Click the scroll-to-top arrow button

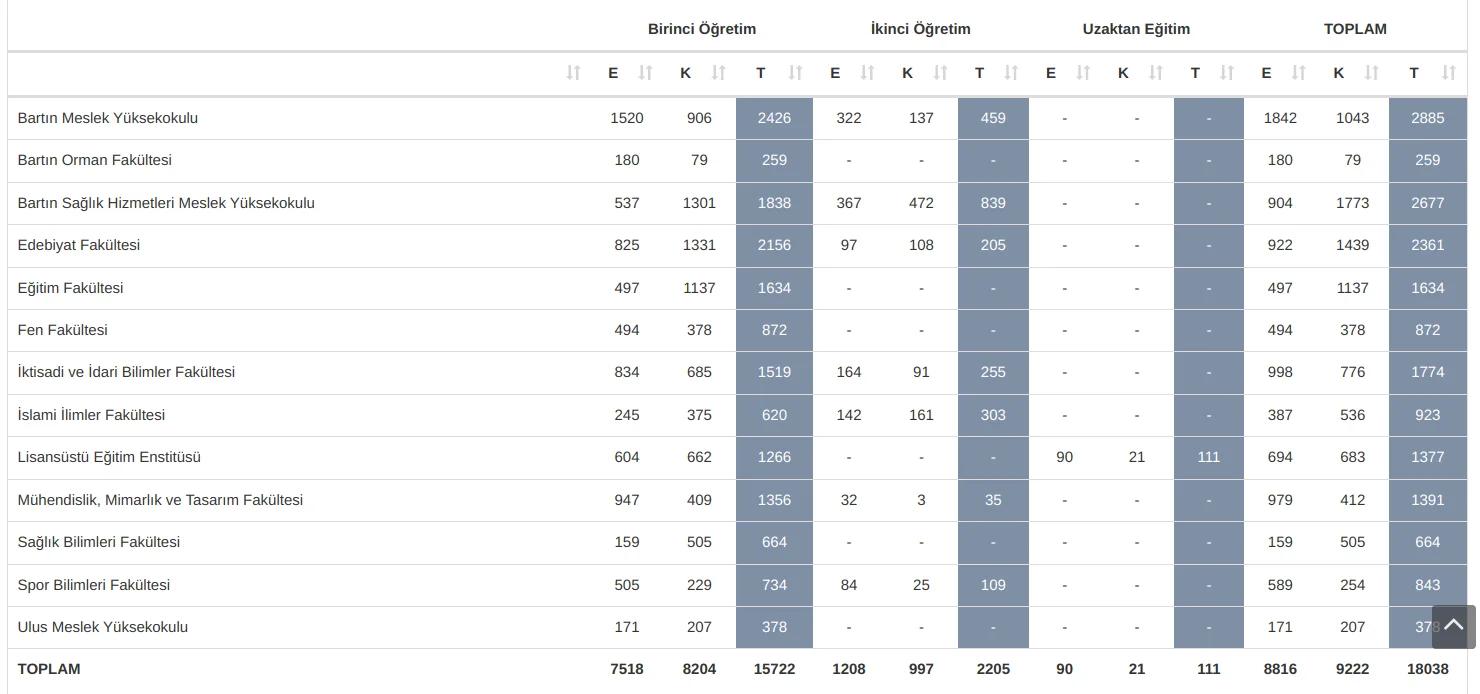click(1453, 626)
